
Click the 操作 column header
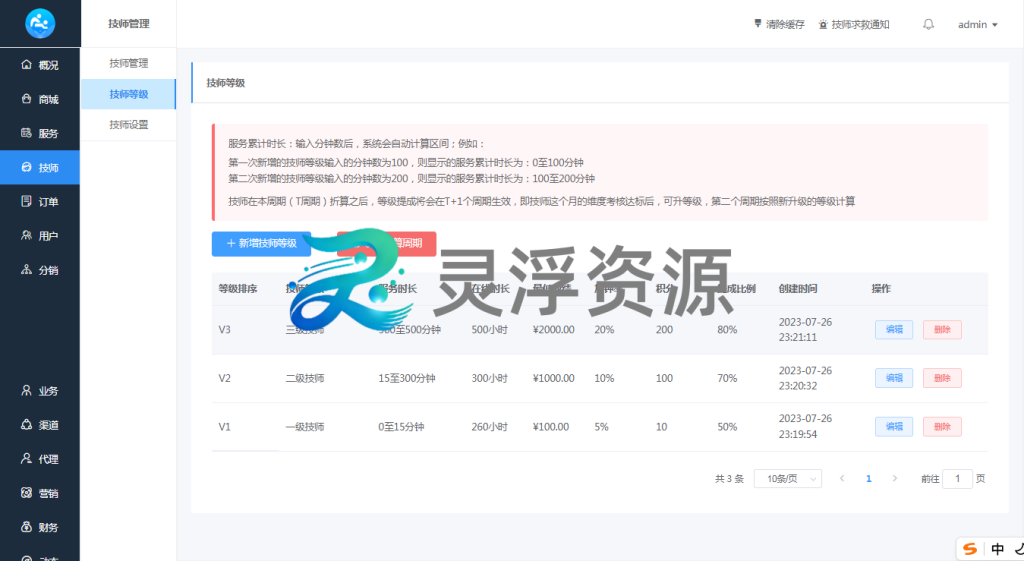[x=881, y=289]
